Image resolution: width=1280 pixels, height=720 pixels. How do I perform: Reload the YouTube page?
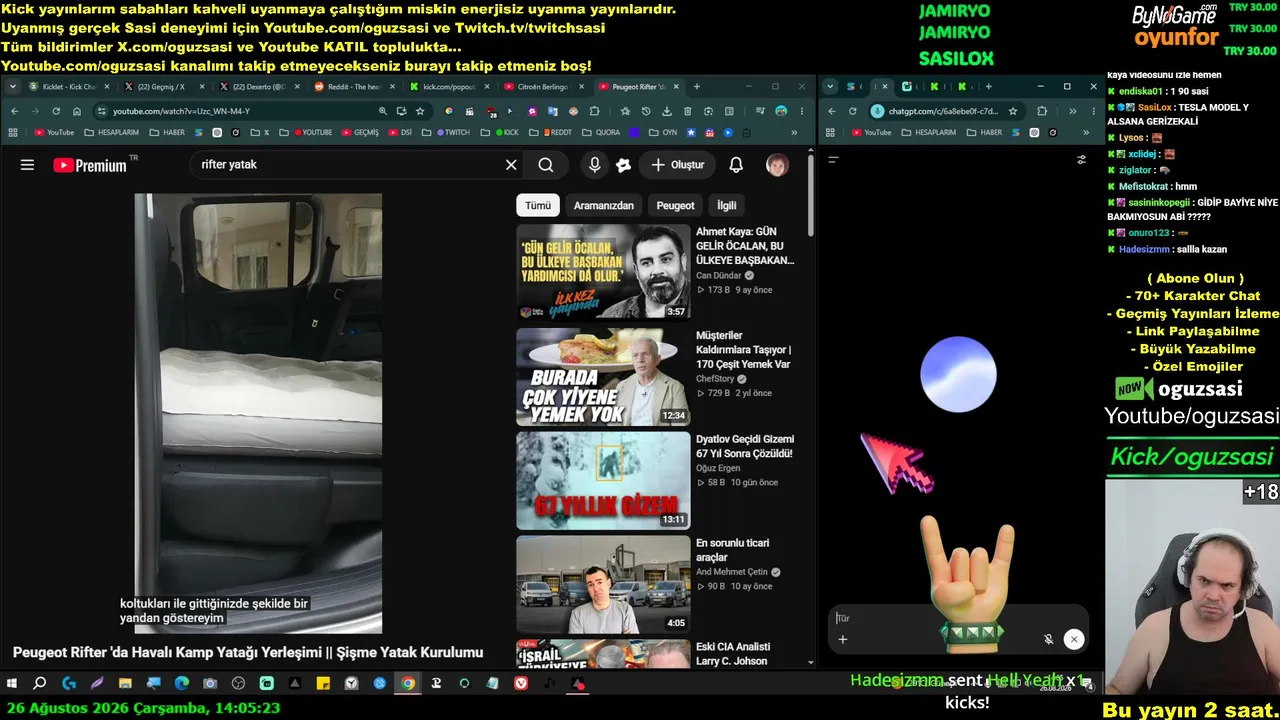click(x=56, y=111)
